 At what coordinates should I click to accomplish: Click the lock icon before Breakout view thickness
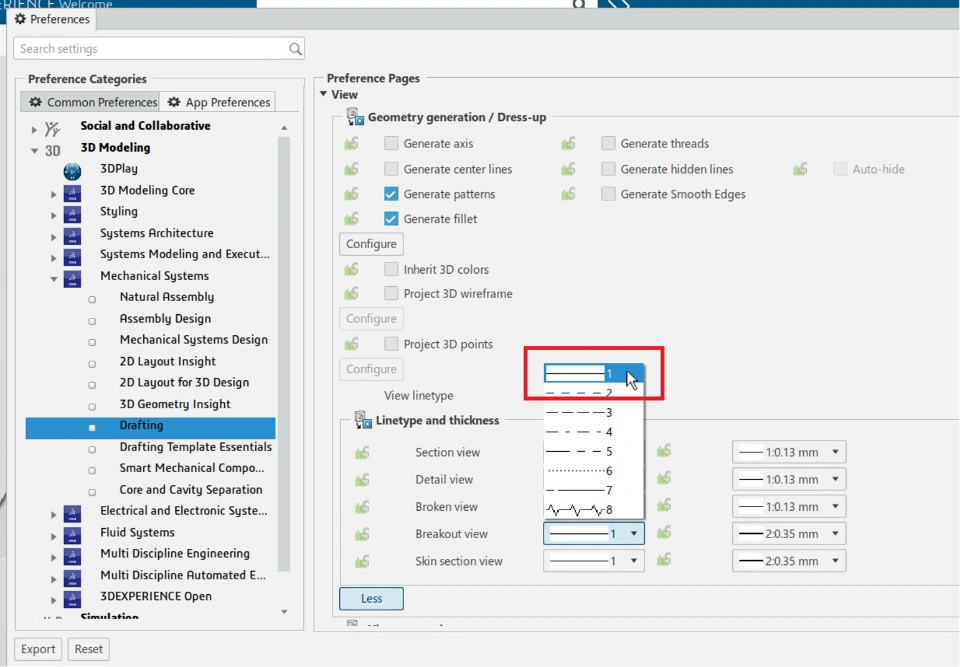(x=664, y=533)
